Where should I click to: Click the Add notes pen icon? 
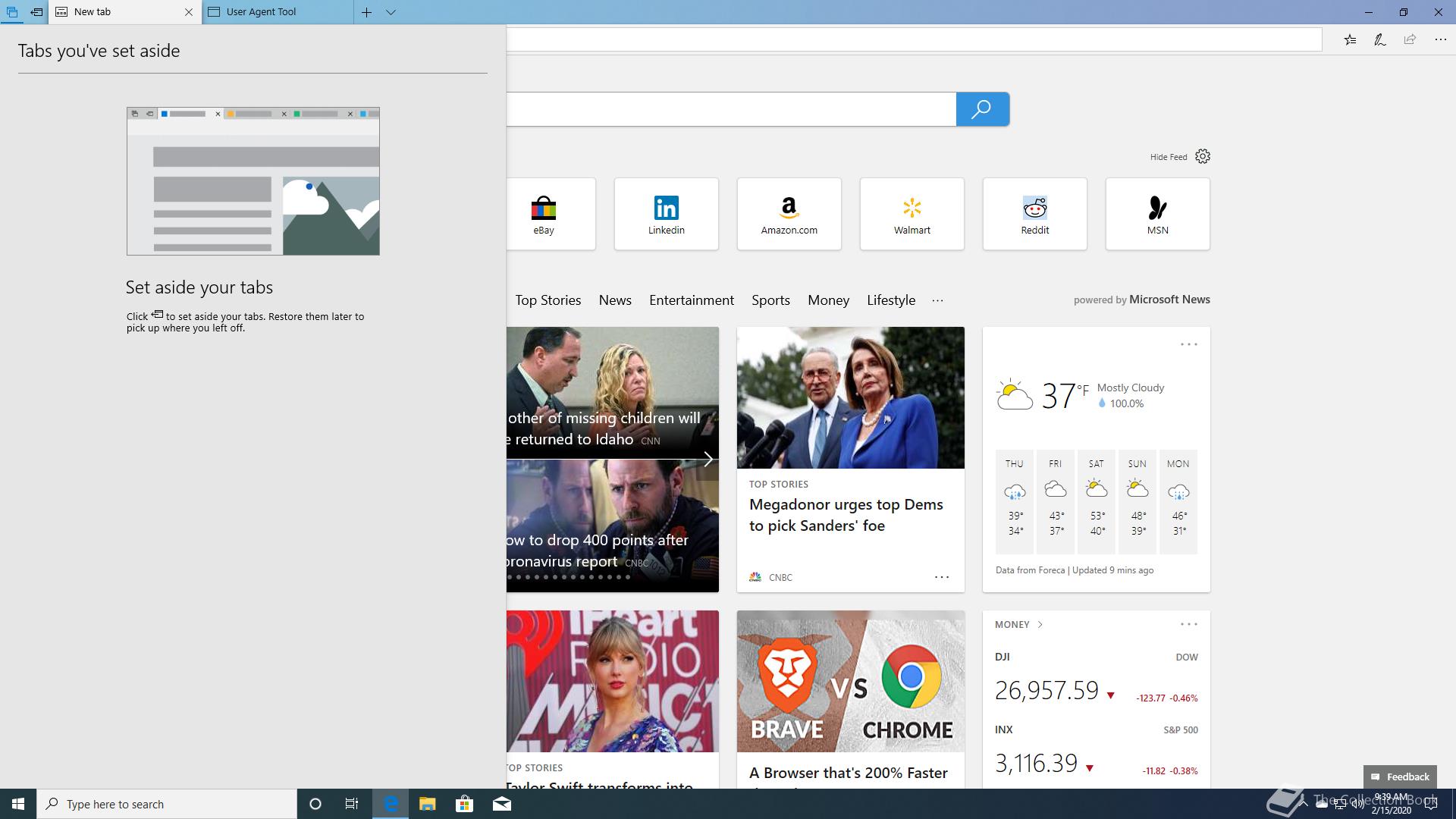(1380, 39)
